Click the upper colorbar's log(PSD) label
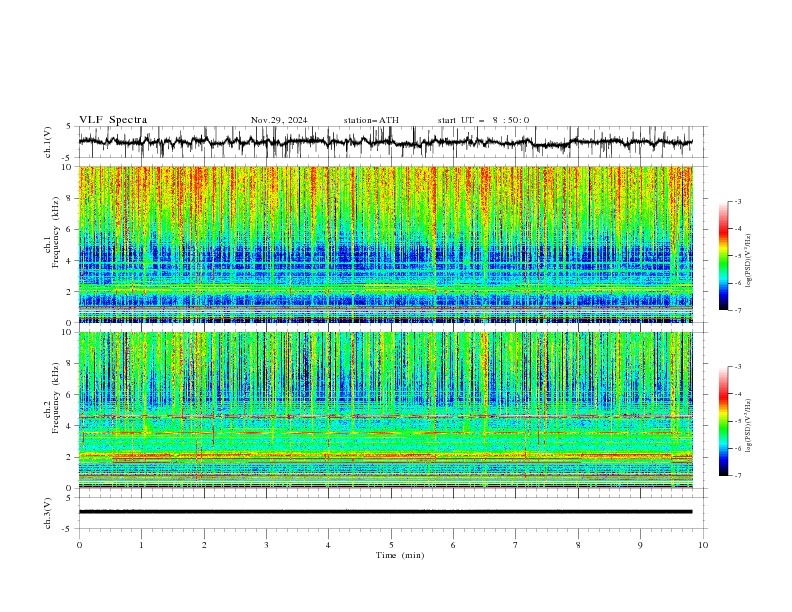This screenshot has height=612, width=792. [x=749, y=261]
